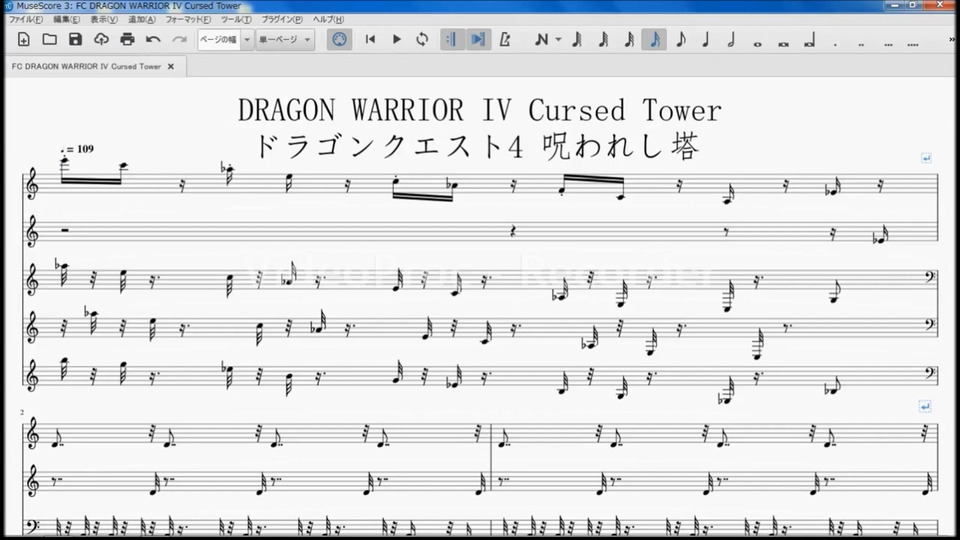Select the highlighted 16th note duration
The width and height of the screenshot is (960, 540).
(654, 40)
